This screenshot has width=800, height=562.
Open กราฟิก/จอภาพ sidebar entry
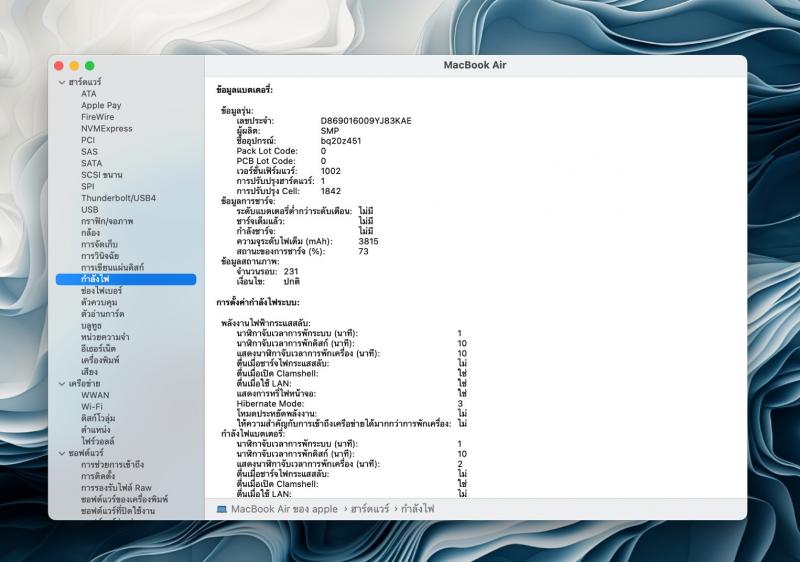pos(107,221)
